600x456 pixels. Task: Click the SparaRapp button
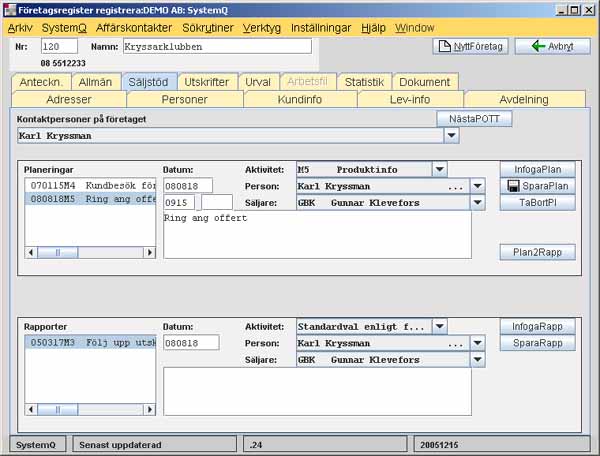[x=538, y=343]
